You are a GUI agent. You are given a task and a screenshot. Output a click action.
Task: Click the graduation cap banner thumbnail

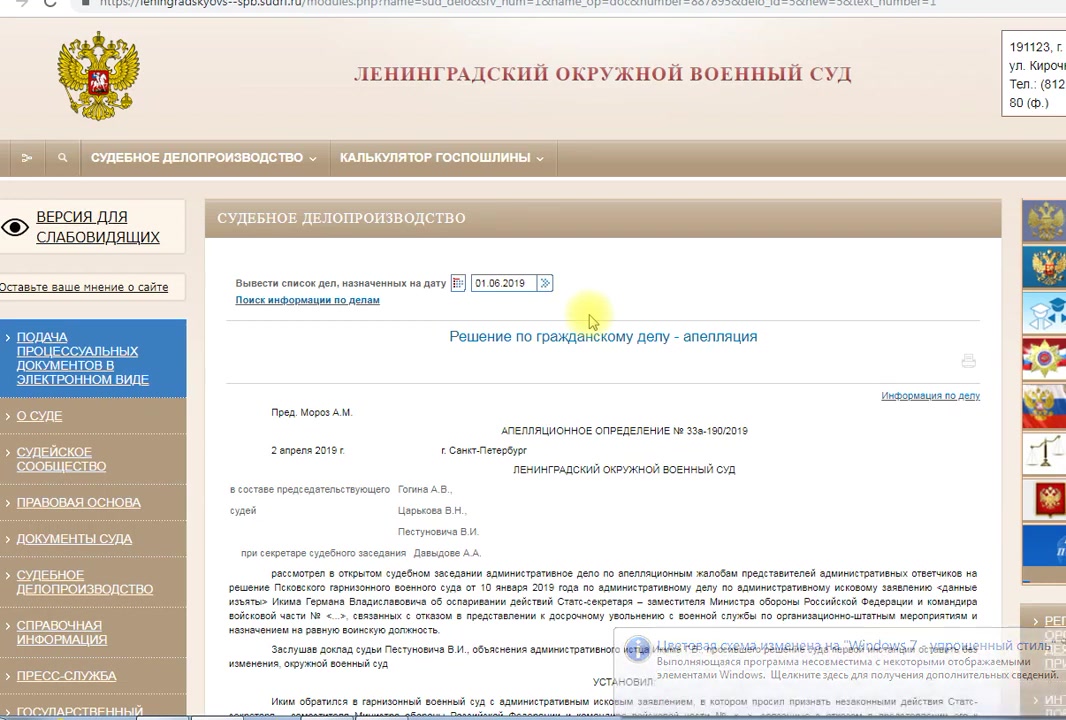1044,312
